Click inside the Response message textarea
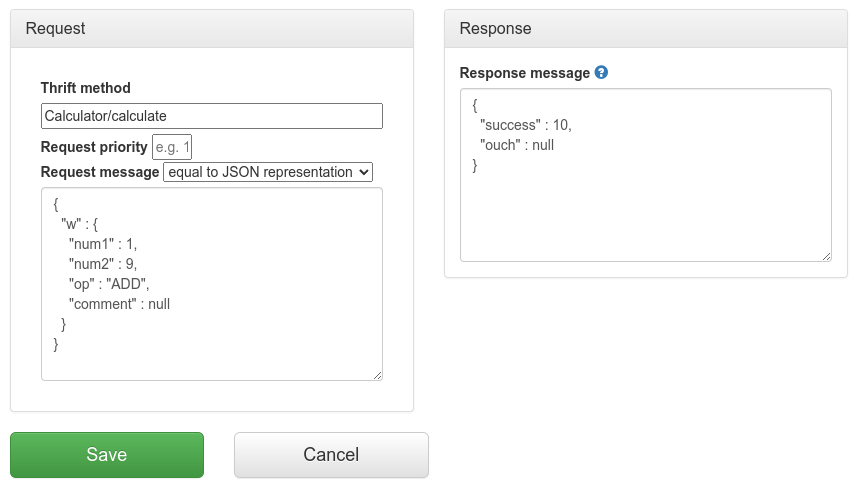Image resolution: width=859 pixels, height=488 pixels. [645, 210]
